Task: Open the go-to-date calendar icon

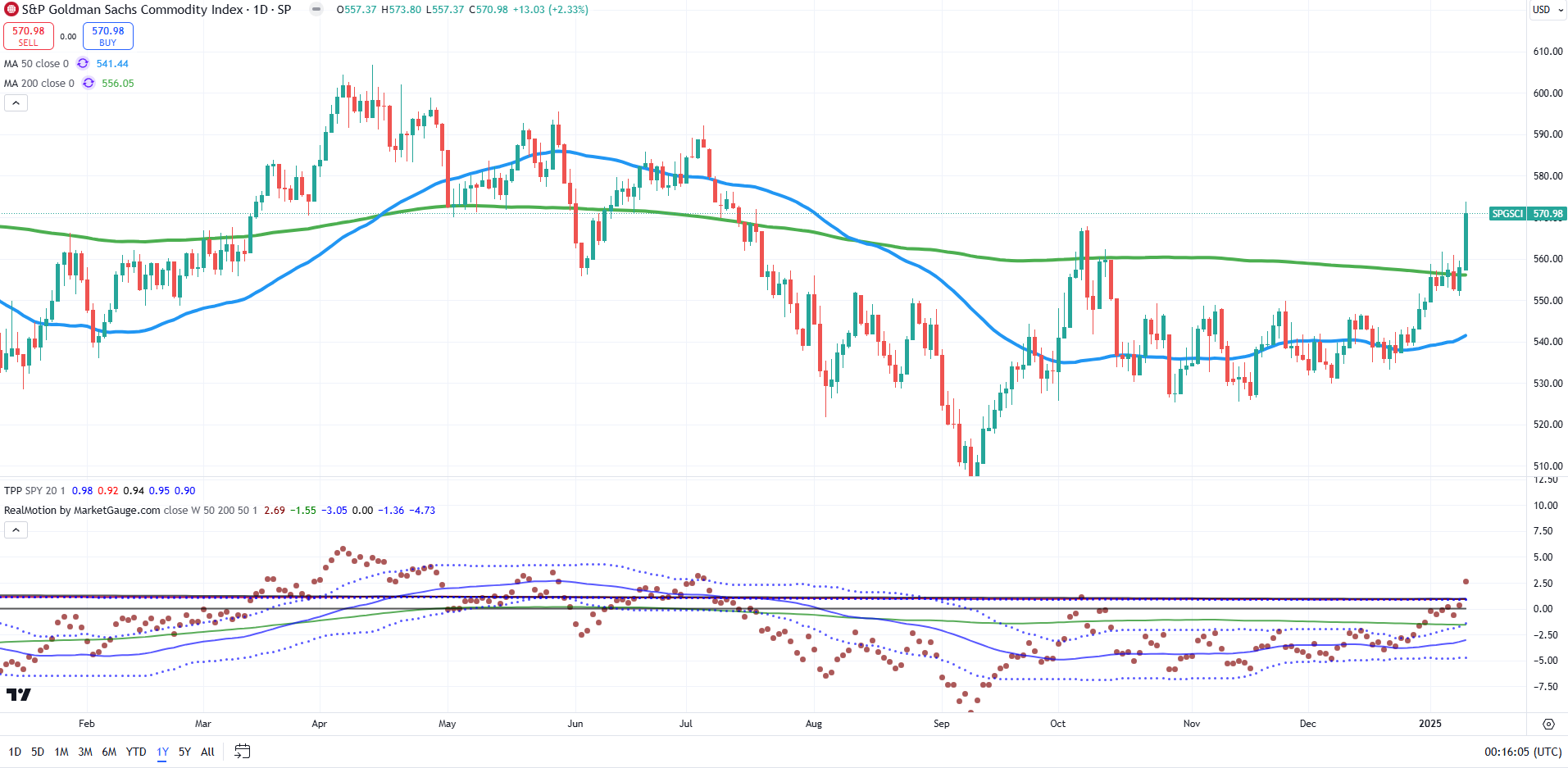Action: pyautogui.click(x=242, y=751)
